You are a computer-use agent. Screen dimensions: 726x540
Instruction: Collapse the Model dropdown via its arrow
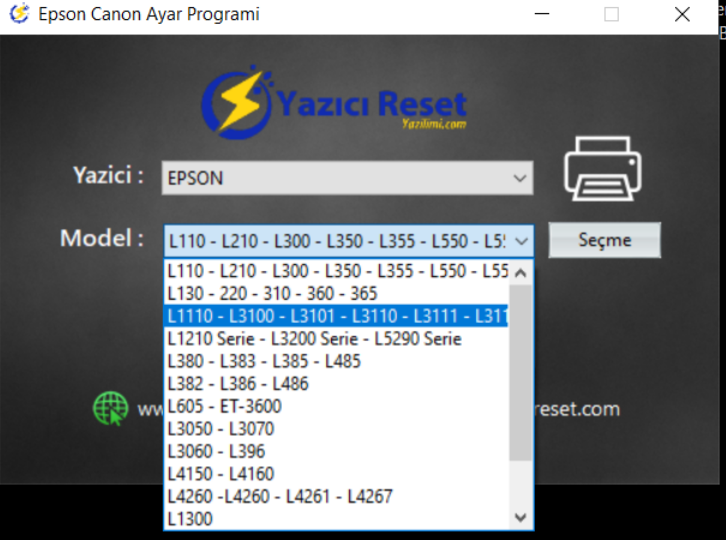(521, 241)
